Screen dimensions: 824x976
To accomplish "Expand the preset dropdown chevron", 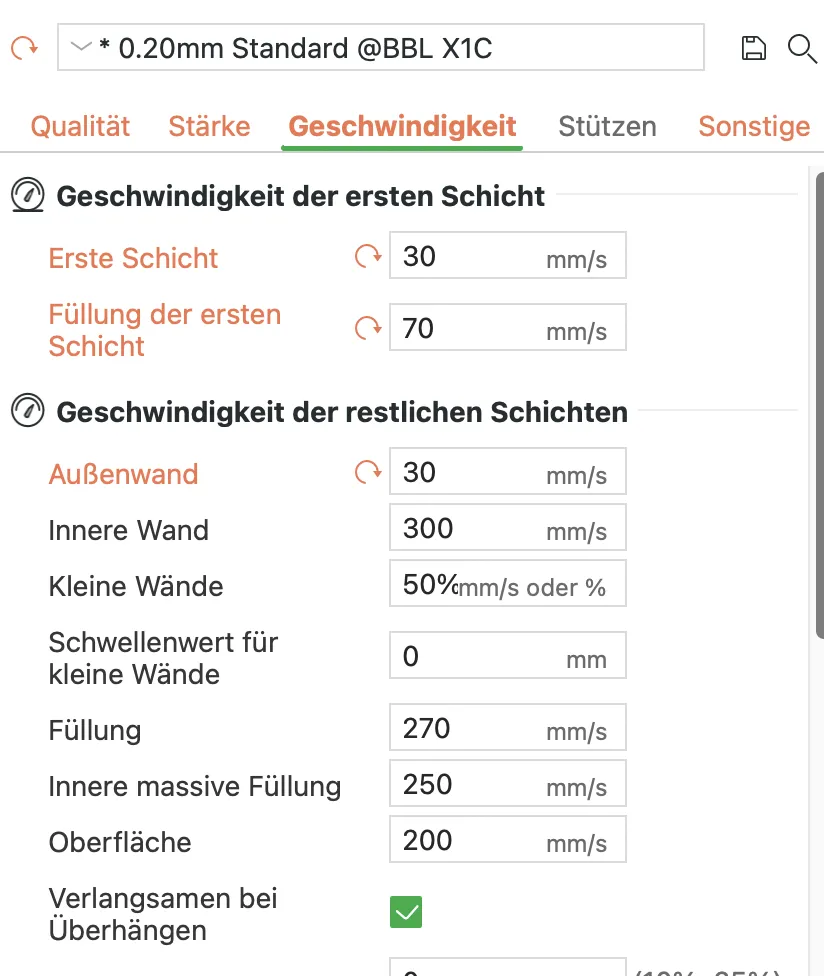I will click(81, 46).
